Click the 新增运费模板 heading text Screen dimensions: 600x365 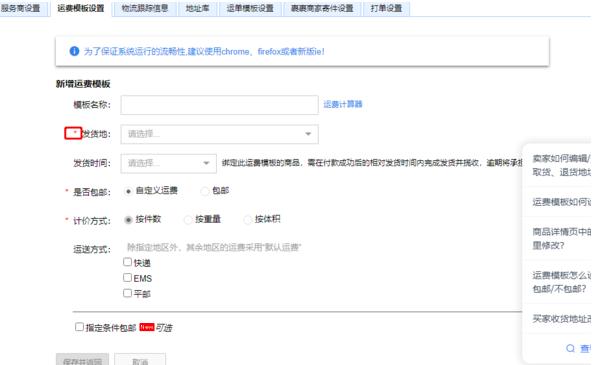(83, 84)
